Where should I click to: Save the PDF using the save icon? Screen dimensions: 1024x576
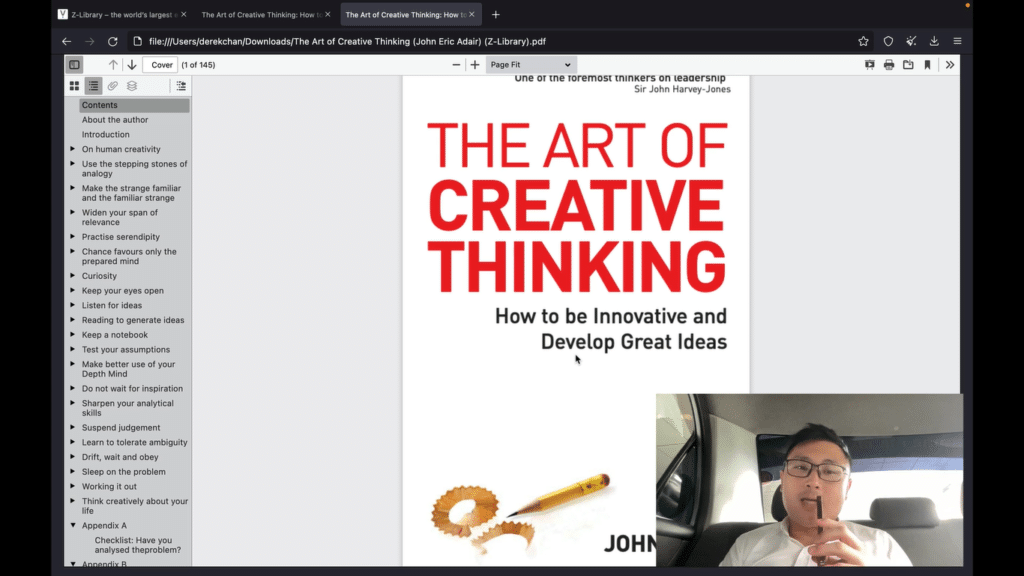tap(908, 65)
